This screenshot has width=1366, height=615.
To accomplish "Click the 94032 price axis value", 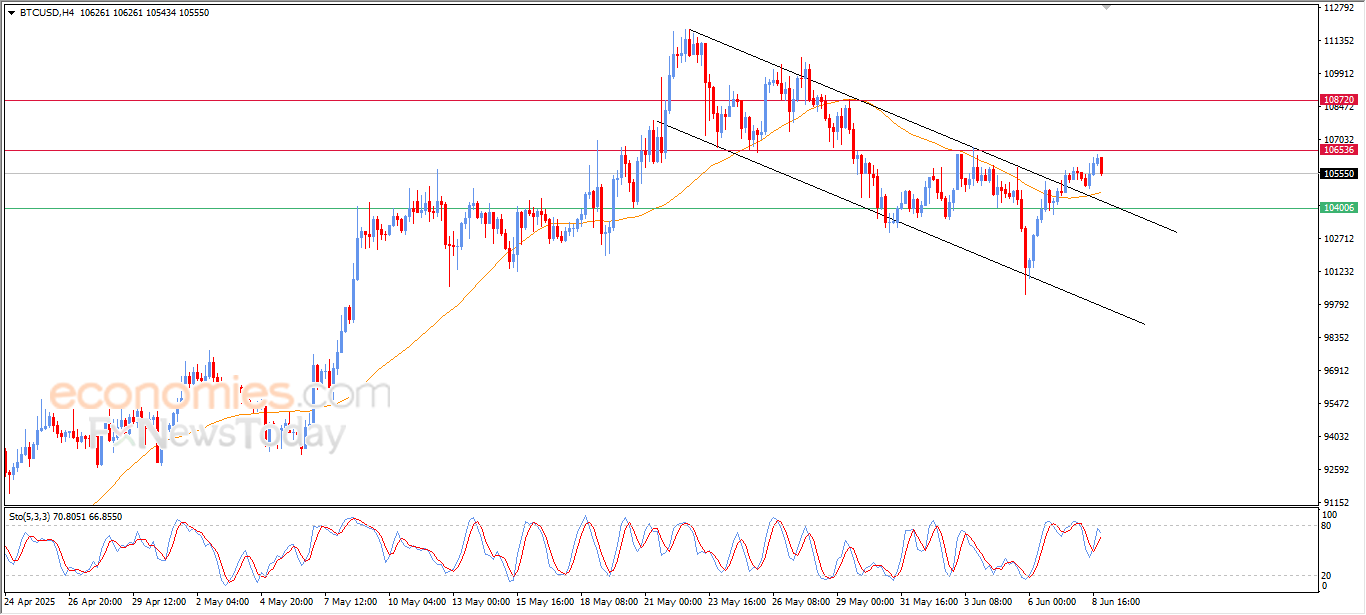I will coord(1336,437).
